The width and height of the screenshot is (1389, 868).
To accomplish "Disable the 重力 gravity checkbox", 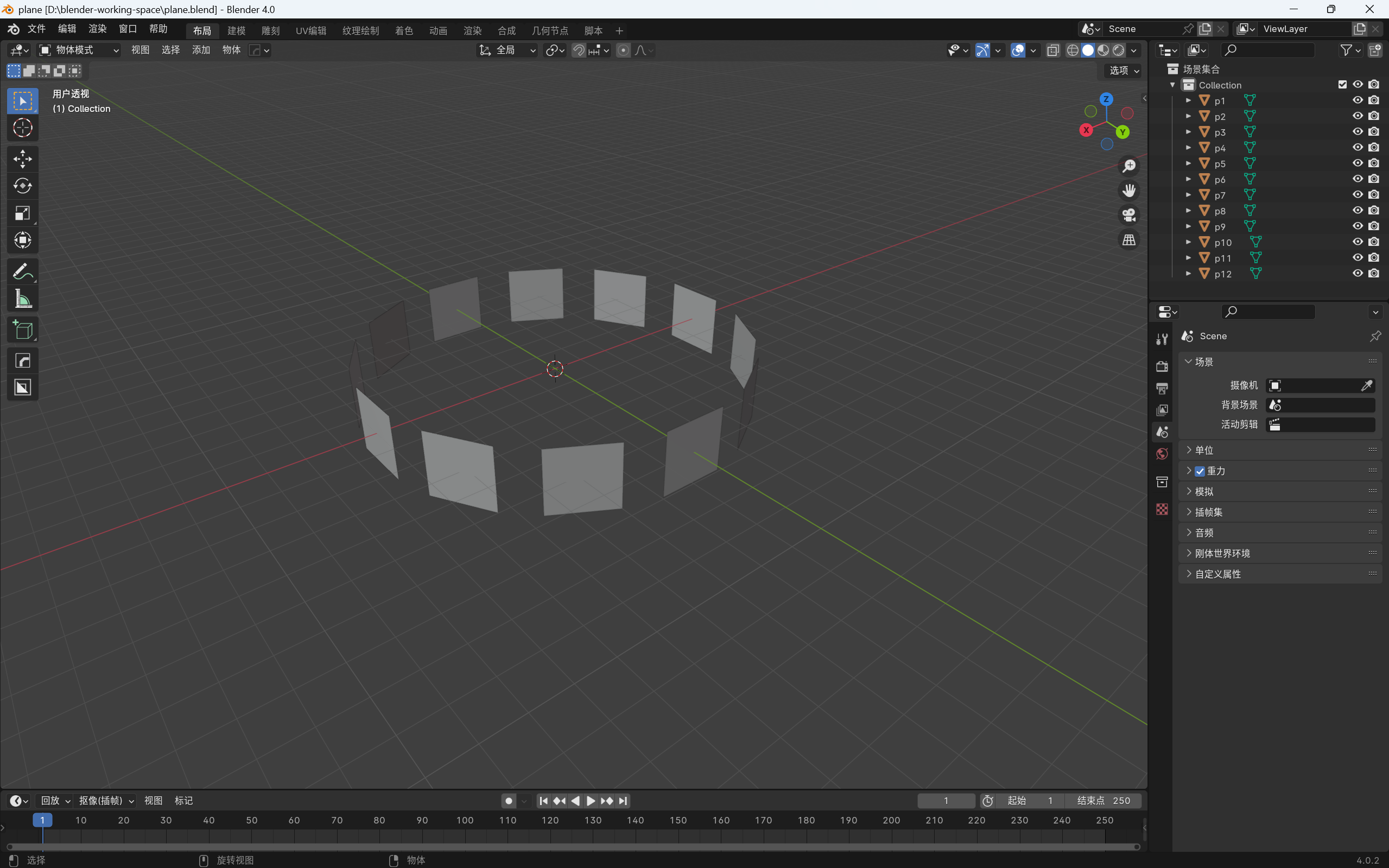I will 1200,471.
